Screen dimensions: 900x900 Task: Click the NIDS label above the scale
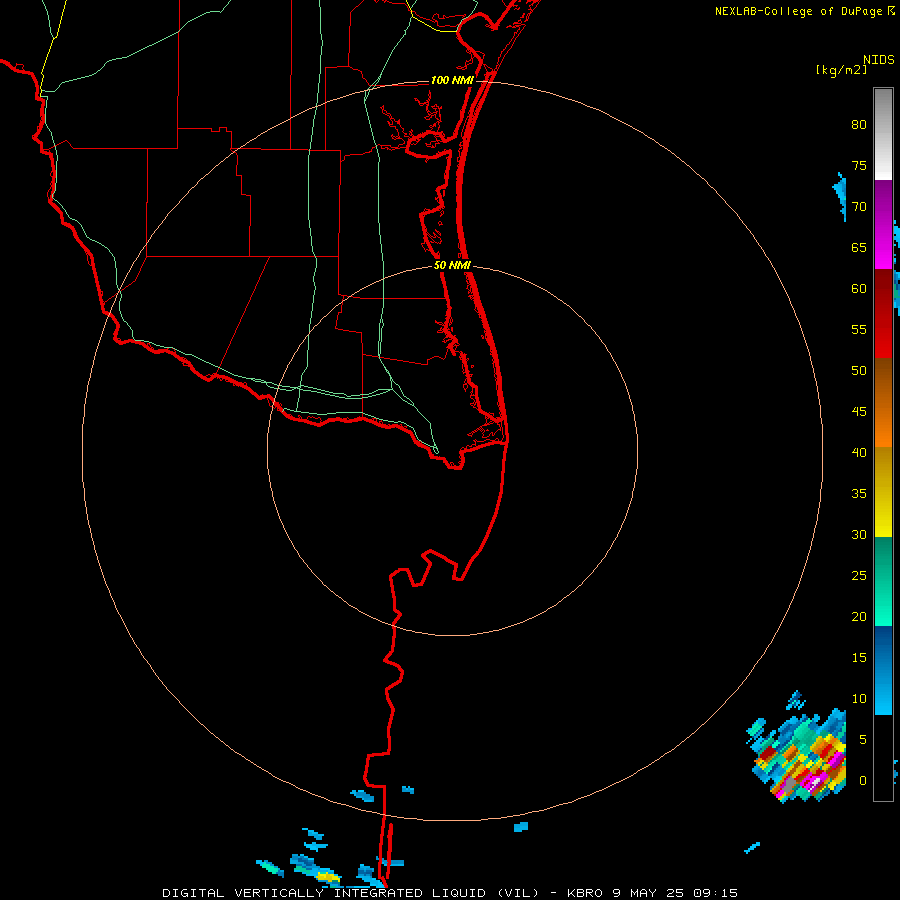tap(878, 60)
